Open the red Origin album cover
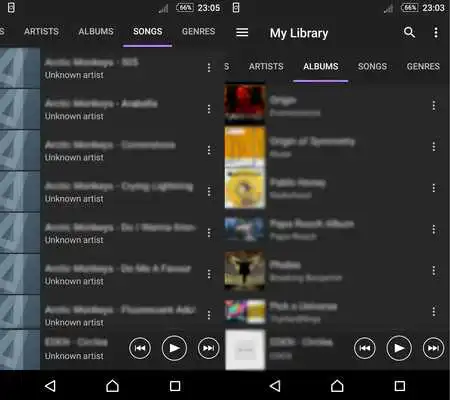The image size is (450, 400). pyautogui.click(x=245, y=103)
